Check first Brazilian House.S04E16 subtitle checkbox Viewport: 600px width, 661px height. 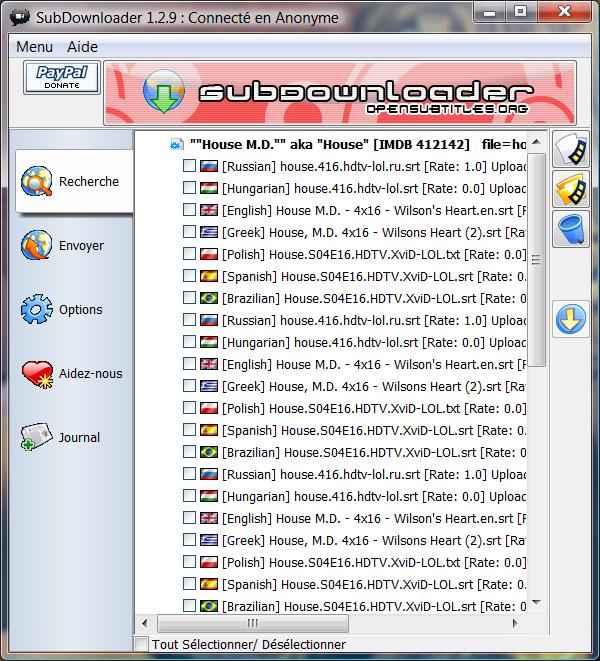pos(189,298)
